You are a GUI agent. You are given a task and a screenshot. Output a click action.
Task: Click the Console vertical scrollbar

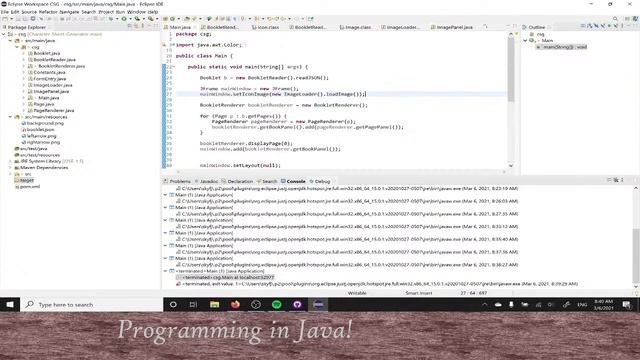coord(636,257)
